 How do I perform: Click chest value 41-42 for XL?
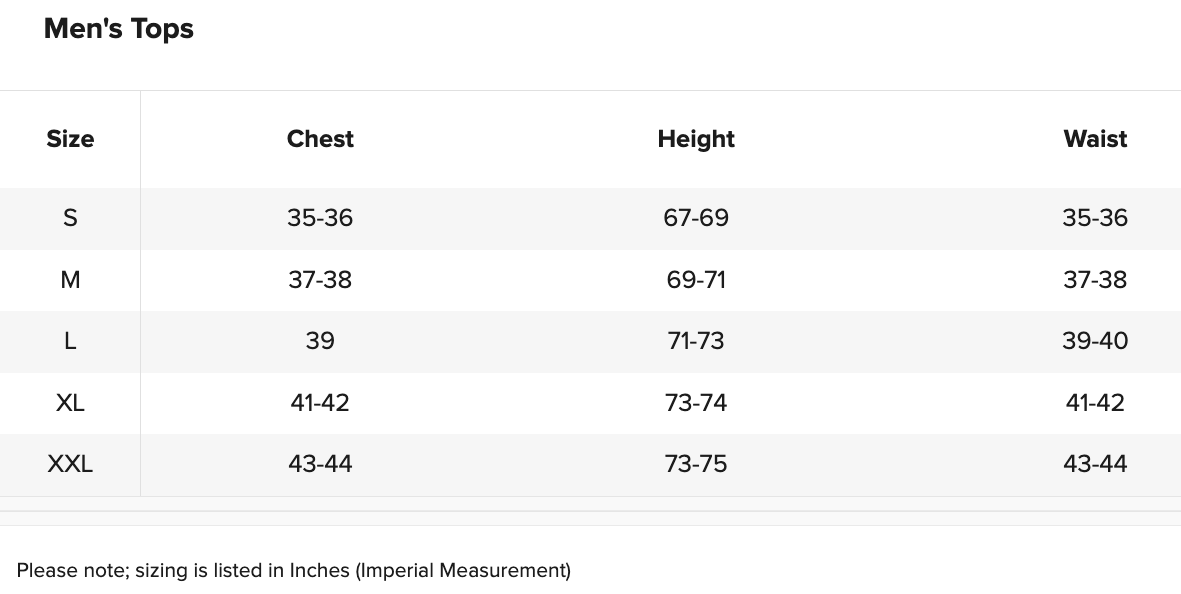(x=320, y=403)
